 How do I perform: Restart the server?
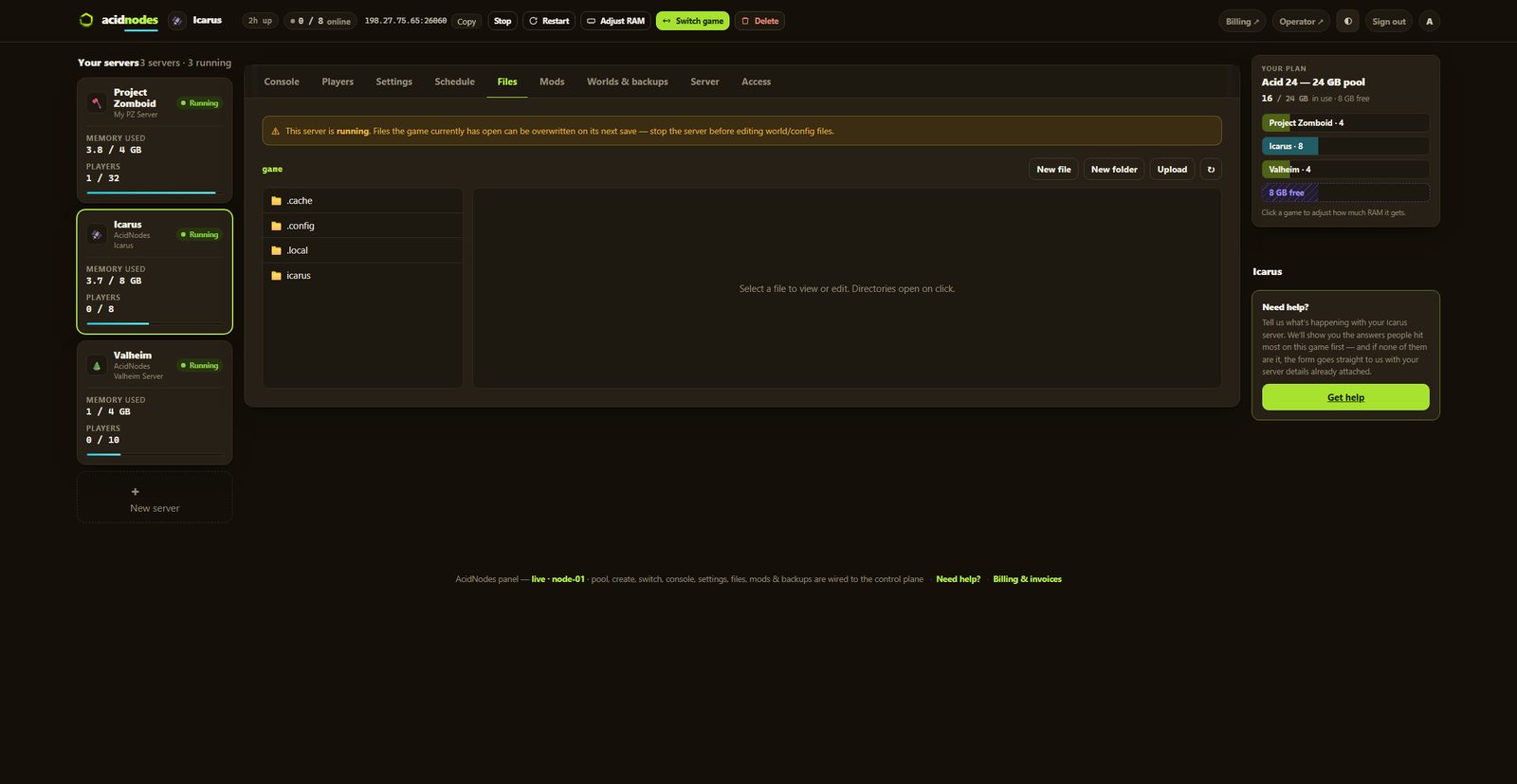pyautogui.click(x=549, y=21)
